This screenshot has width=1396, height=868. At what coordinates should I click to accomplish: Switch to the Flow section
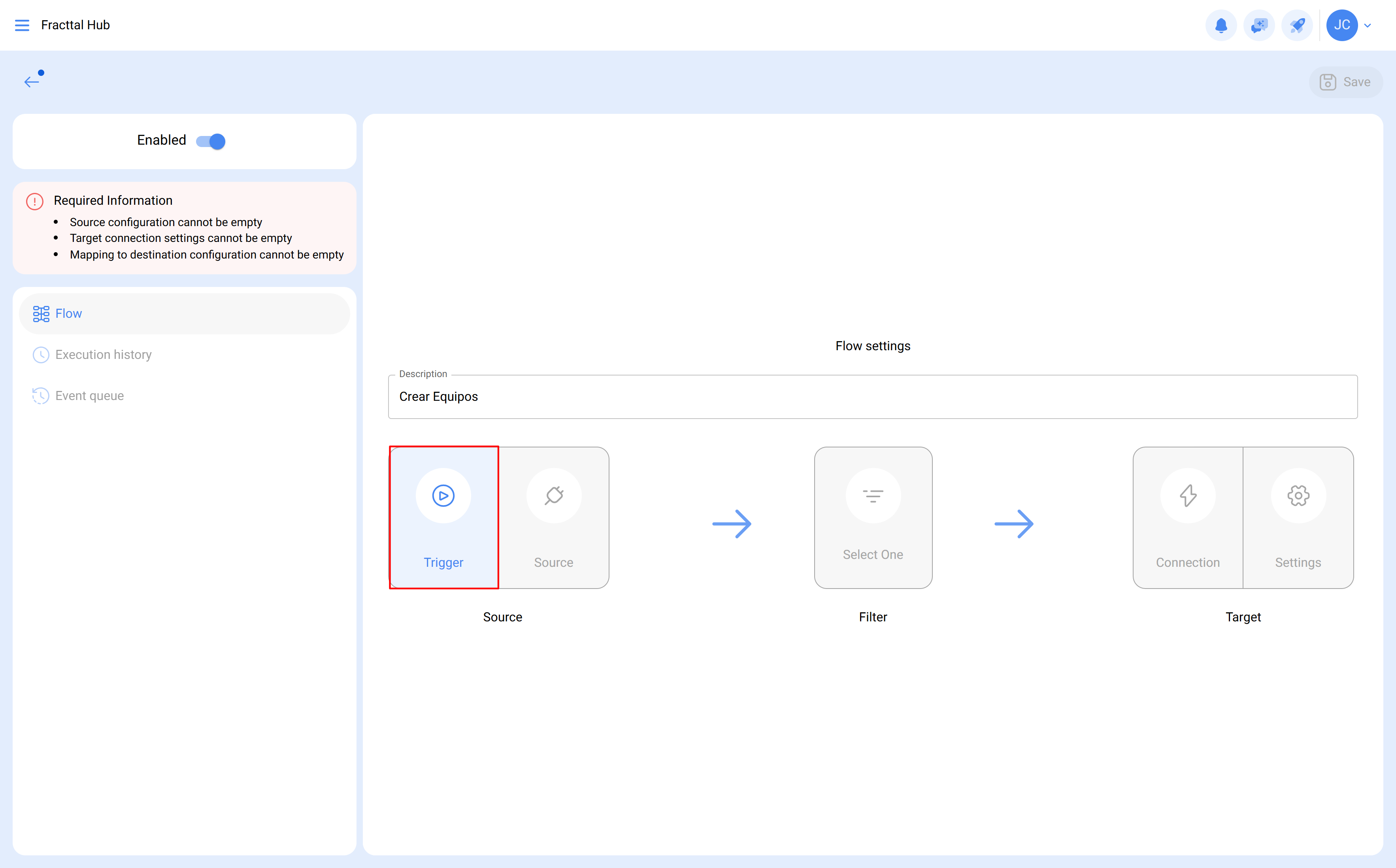coord(68,313)
